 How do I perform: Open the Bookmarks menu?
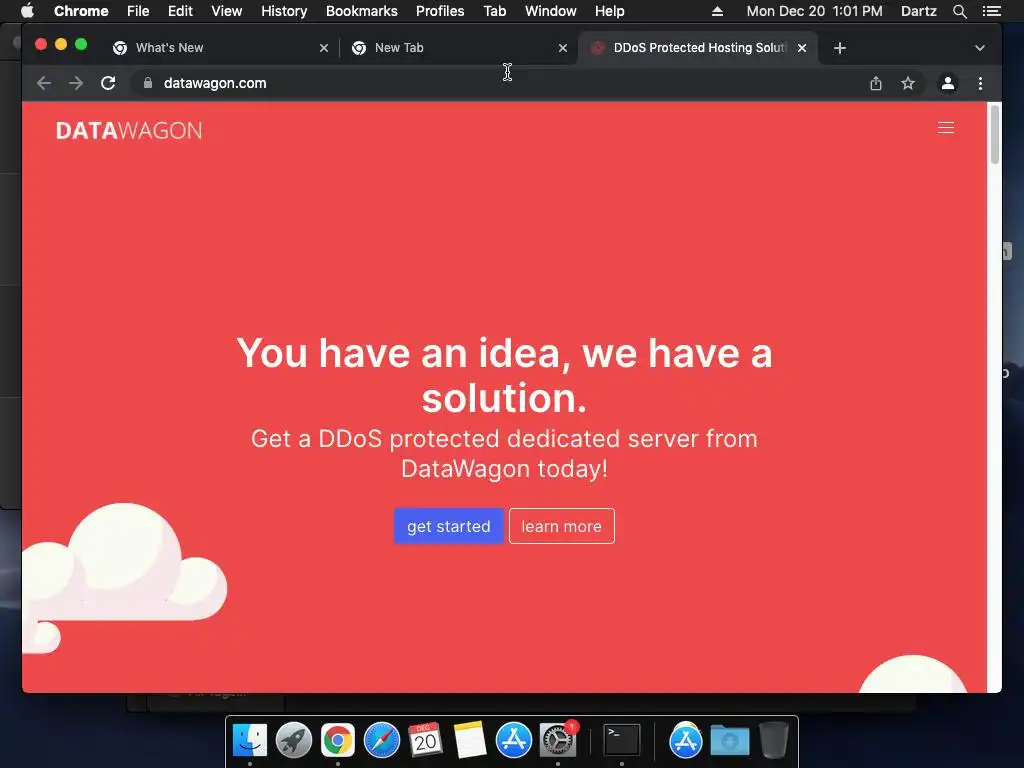[x=362, y=11]
